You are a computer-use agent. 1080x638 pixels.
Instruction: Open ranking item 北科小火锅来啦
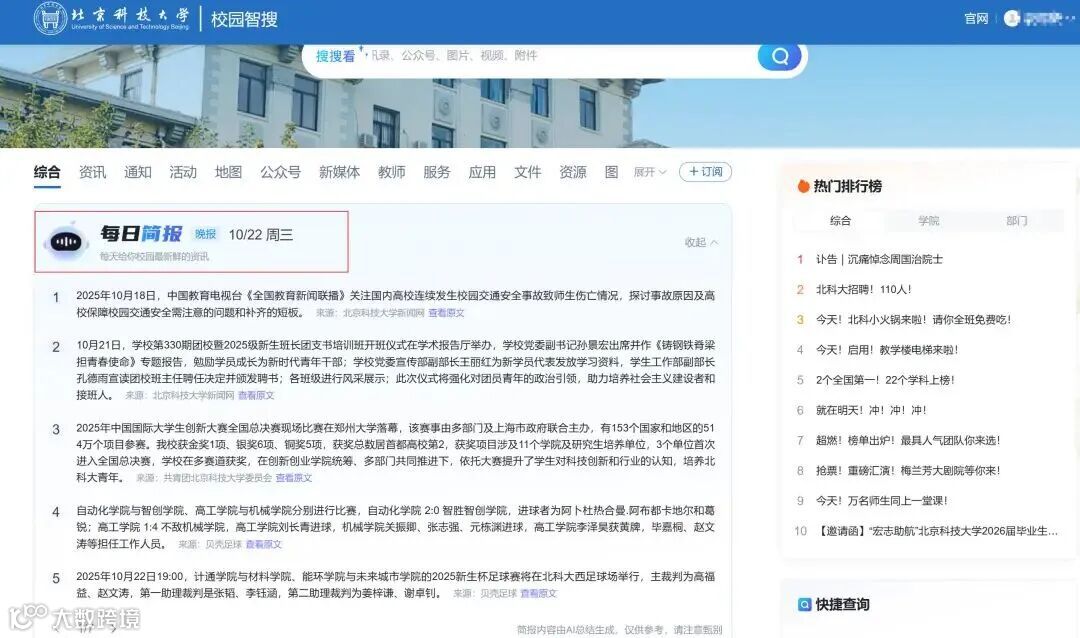point(913,320)
